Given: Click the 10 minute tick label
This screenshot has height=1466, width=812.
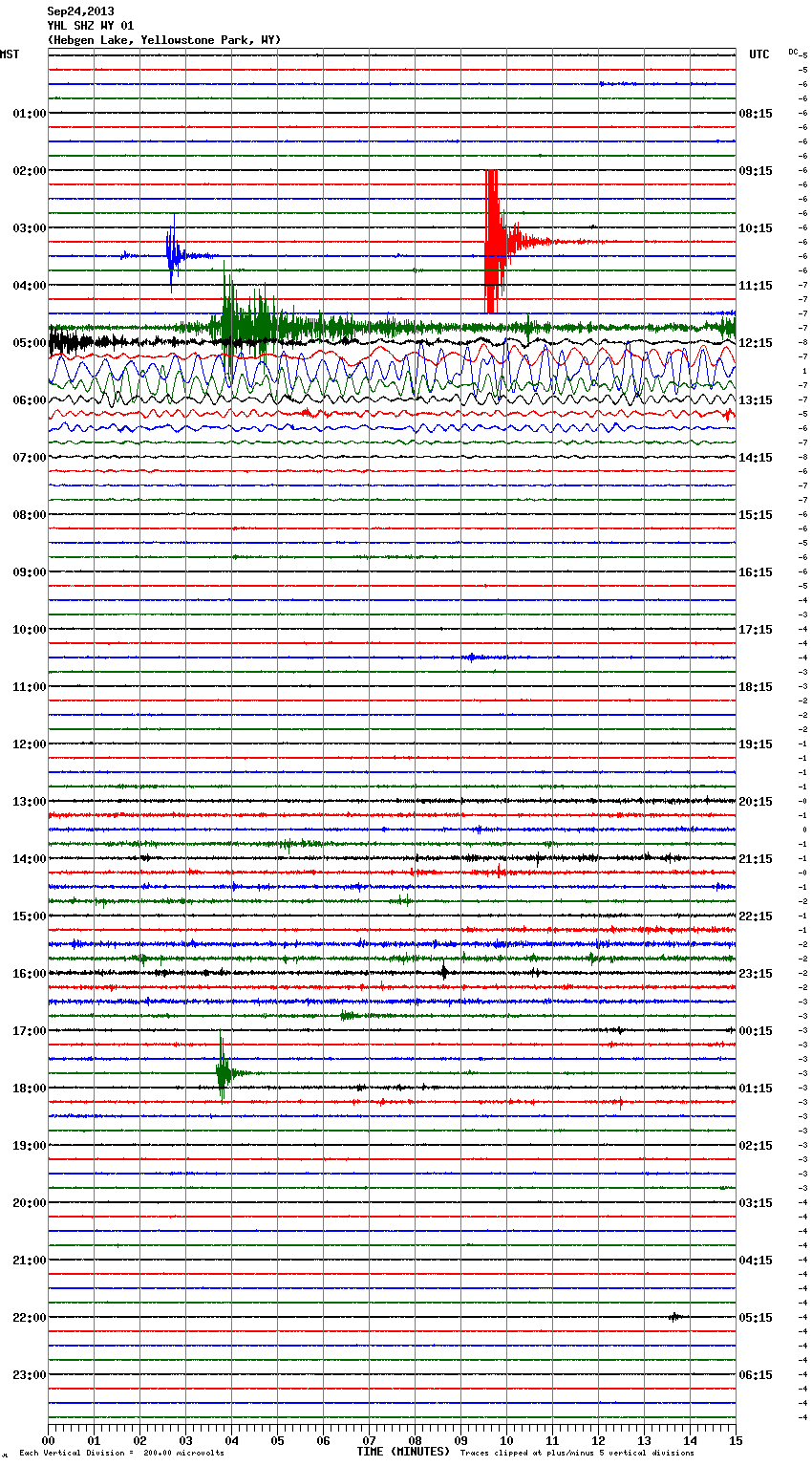Looking at the screenshot, I should (506, 1440).
